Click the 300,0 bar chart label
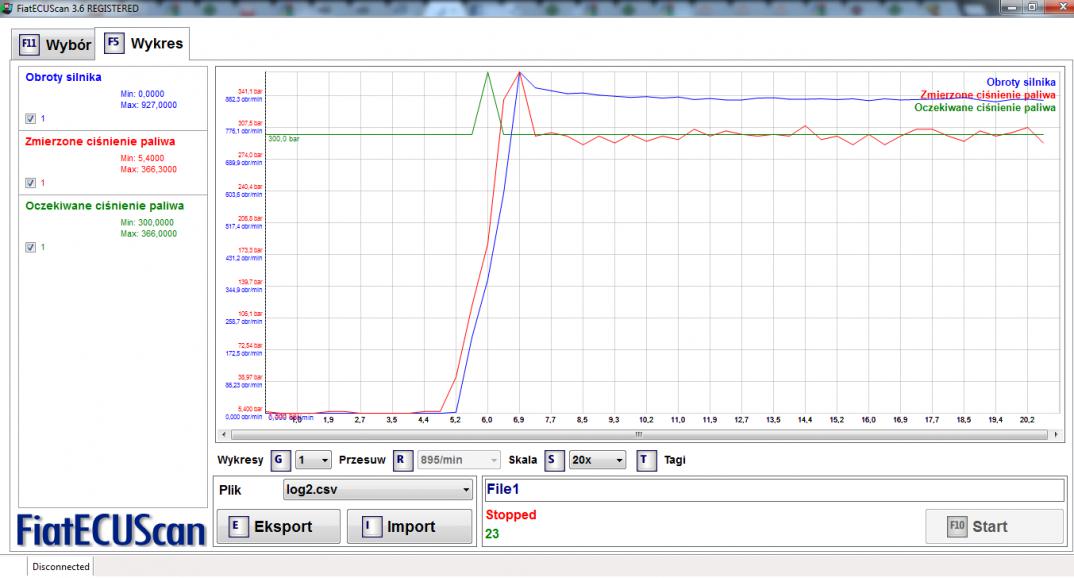Image resolution: width=1074 pixels, height=578 pixels. coord(284,139)
